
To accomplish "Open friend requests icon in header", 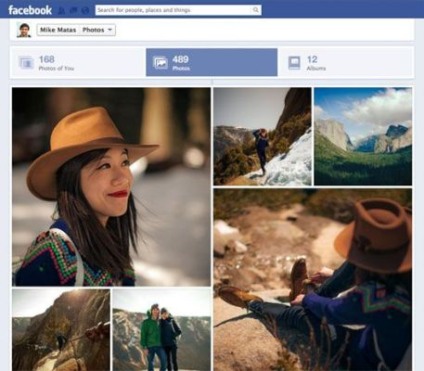I will coord(62,11).
